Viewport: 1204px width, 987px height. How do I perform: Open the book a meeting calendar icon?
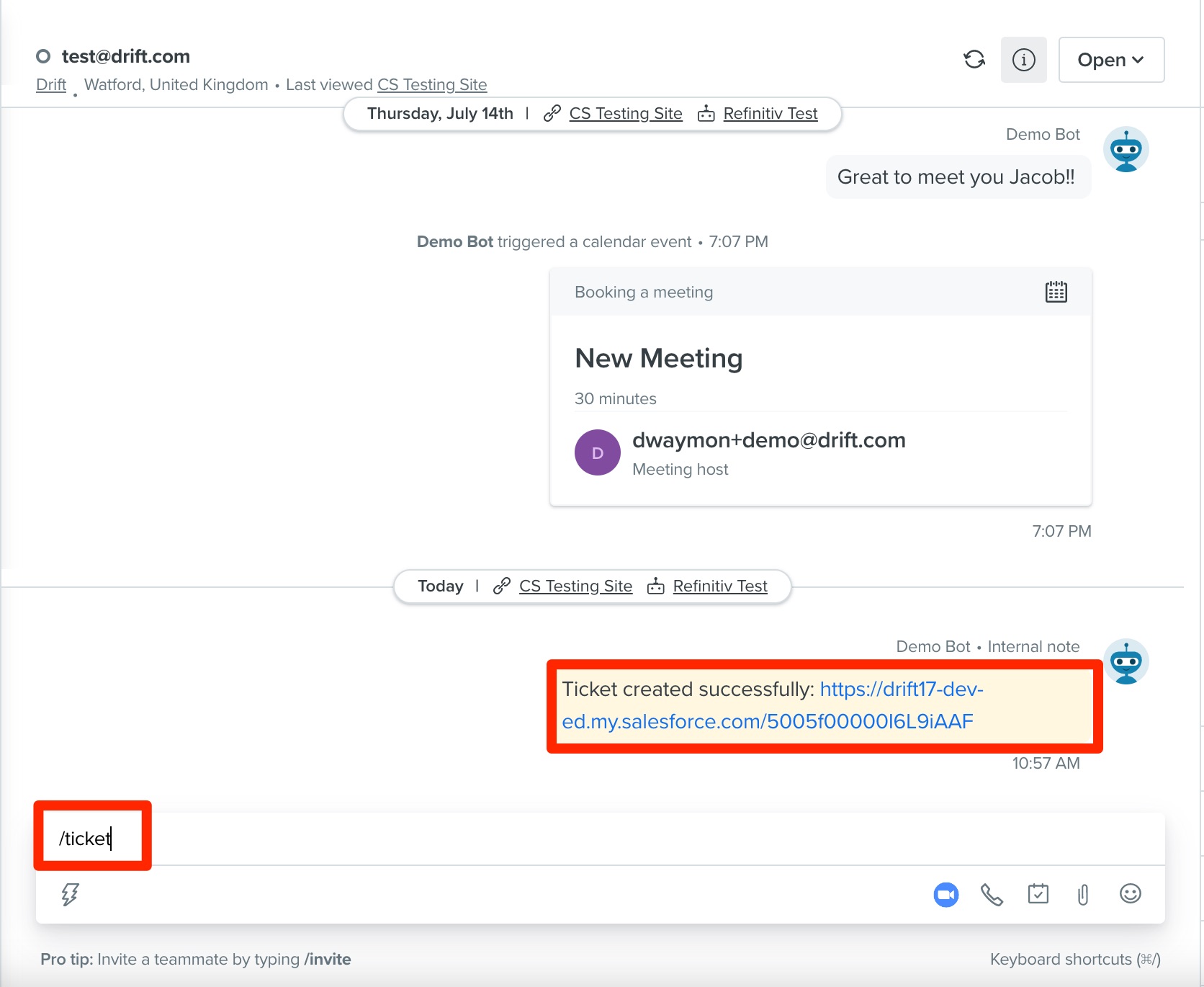(1038, 894)
